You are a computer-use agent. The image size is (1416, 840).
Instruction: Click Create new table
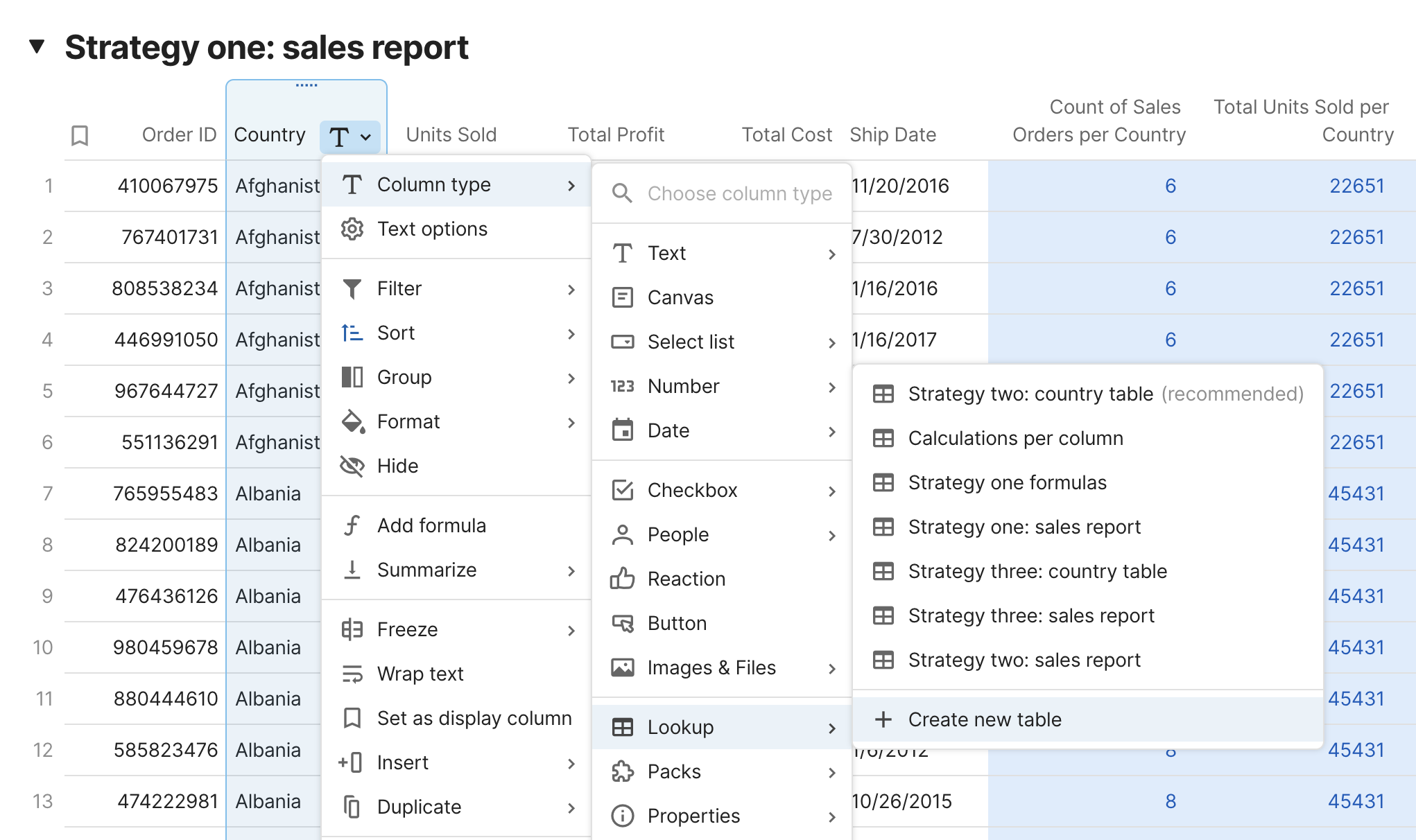pyautogui.click(x=984, y=719)
